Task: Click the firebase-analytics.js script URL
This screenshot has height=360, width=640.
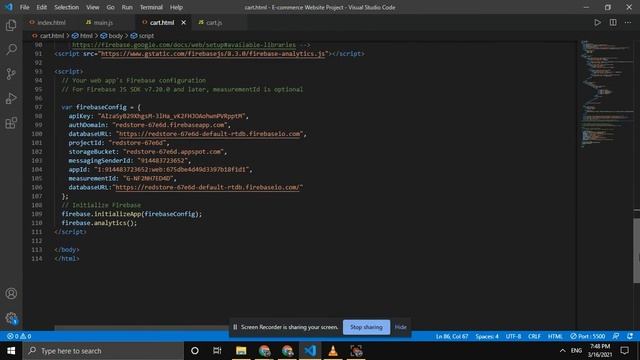Action: pyautogui.click(x=213, y=54)
